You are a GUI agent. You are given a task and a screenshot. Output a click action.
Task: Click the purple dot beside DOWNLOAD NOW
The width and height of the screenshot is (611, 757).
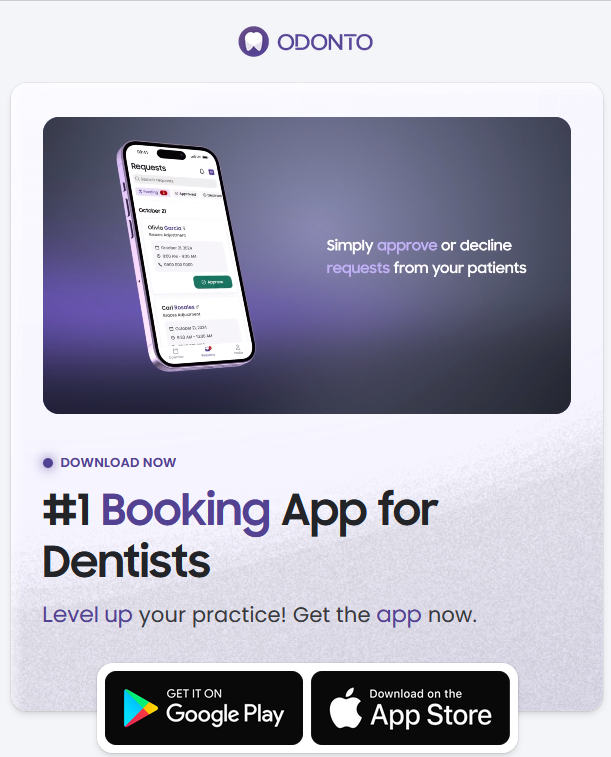coord(48,463)
